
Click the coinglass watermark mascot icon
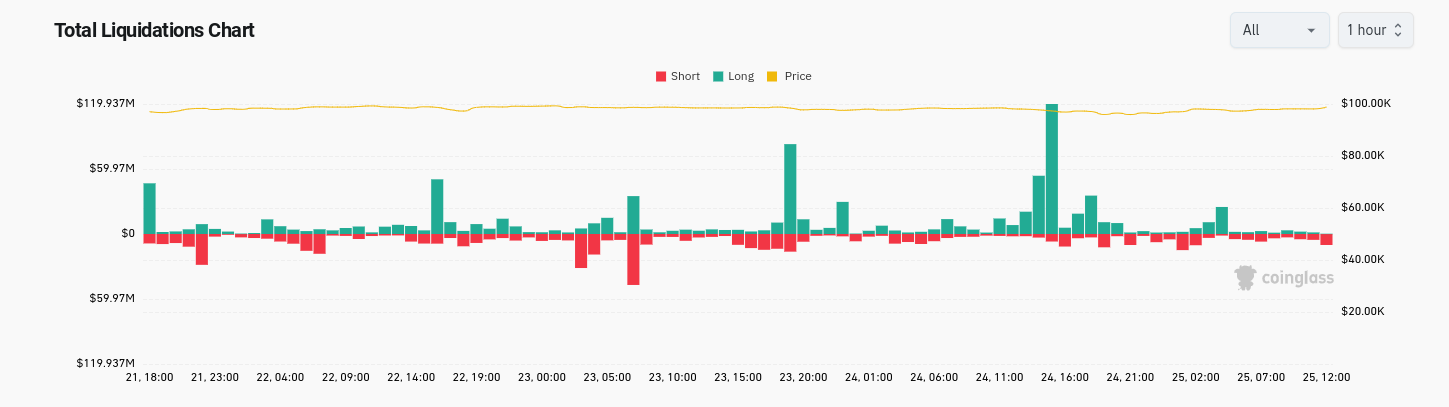(x=1245, y=278)
